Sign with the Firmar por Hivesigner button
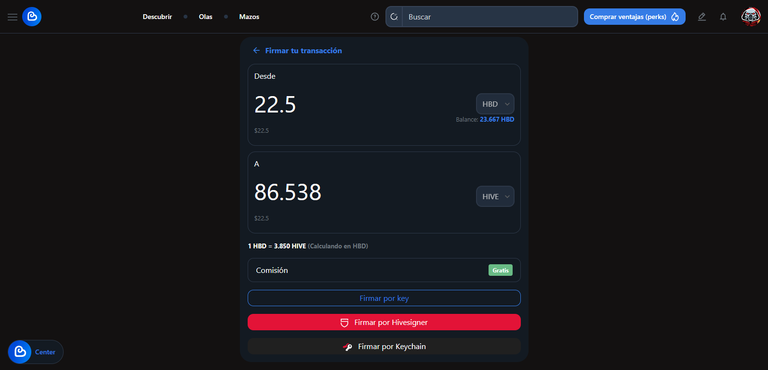The height and width of the screenshot is (370, 768). 384,322
